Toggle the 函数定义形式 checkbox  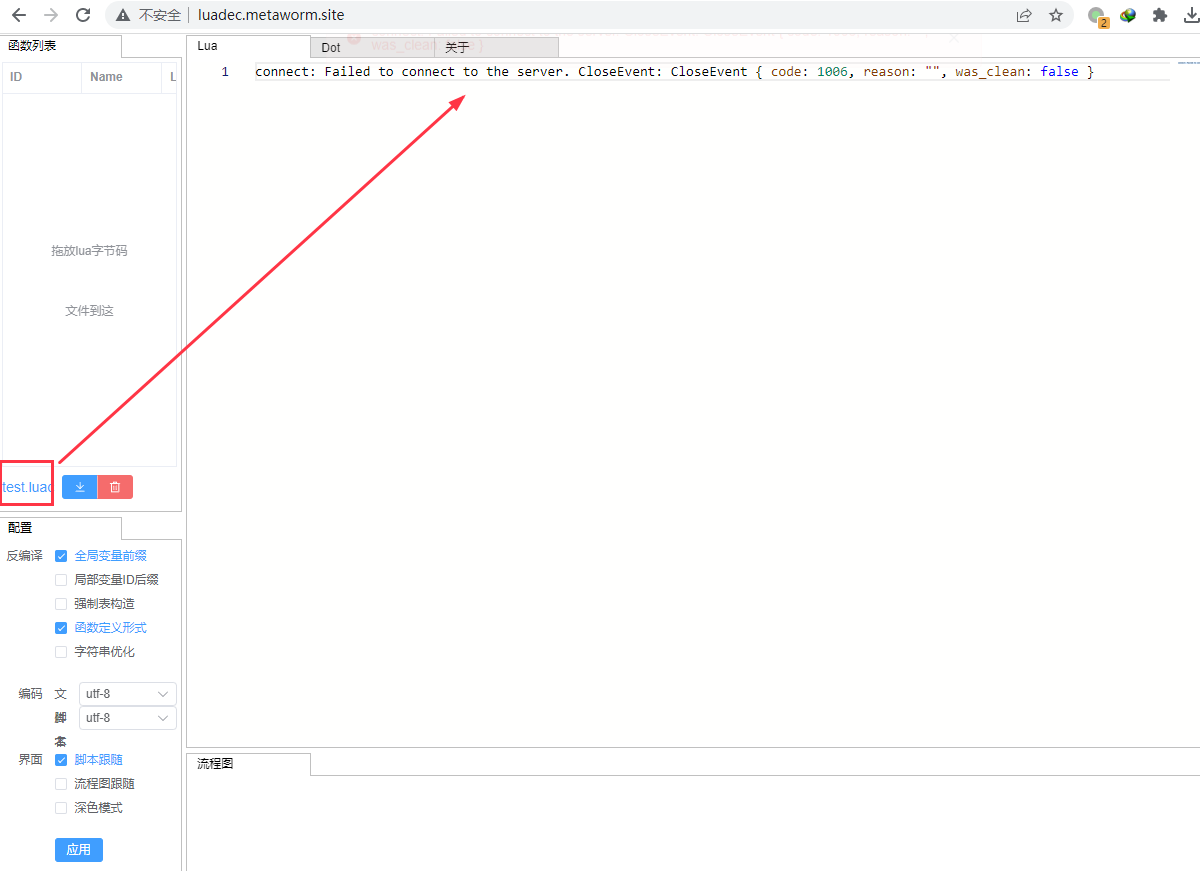[x=61, y=628]
